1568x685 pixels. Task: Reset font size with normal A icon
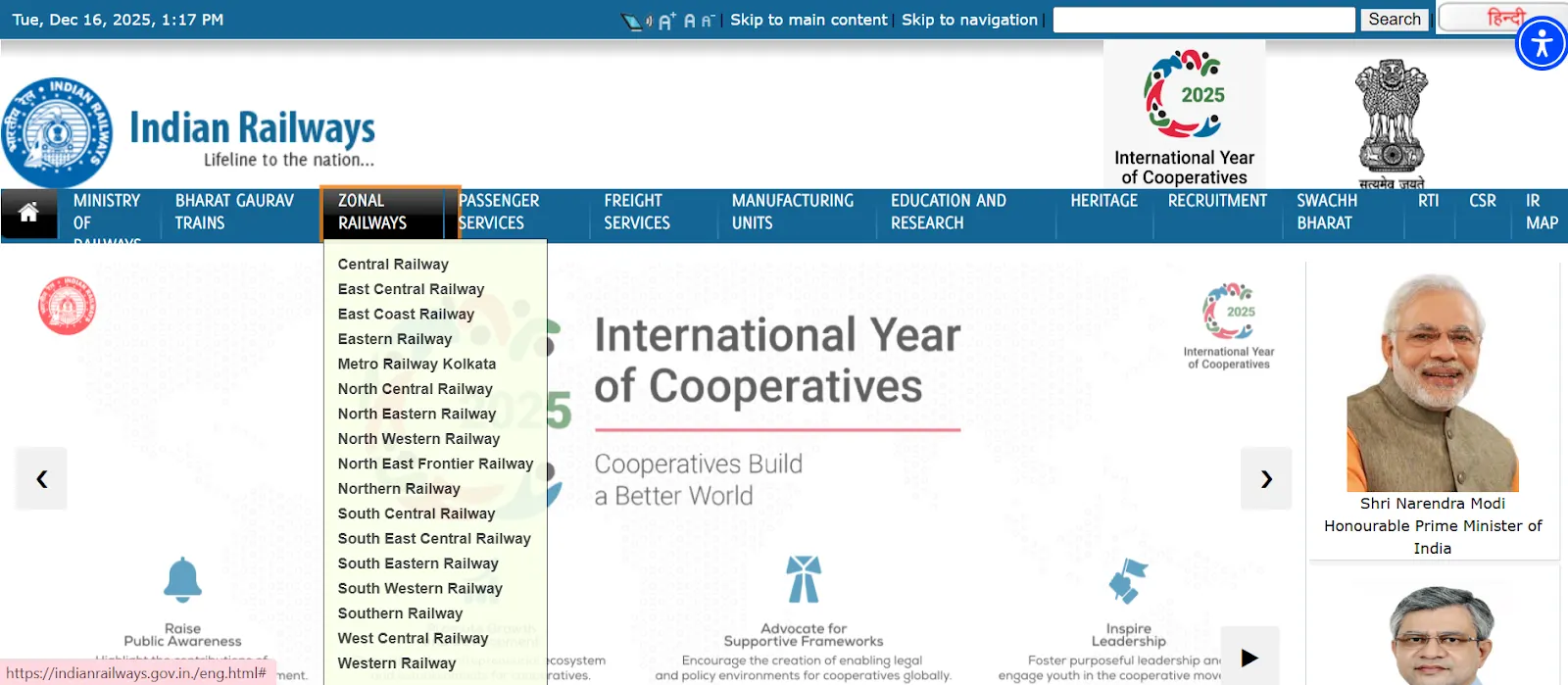click(690, 21)
